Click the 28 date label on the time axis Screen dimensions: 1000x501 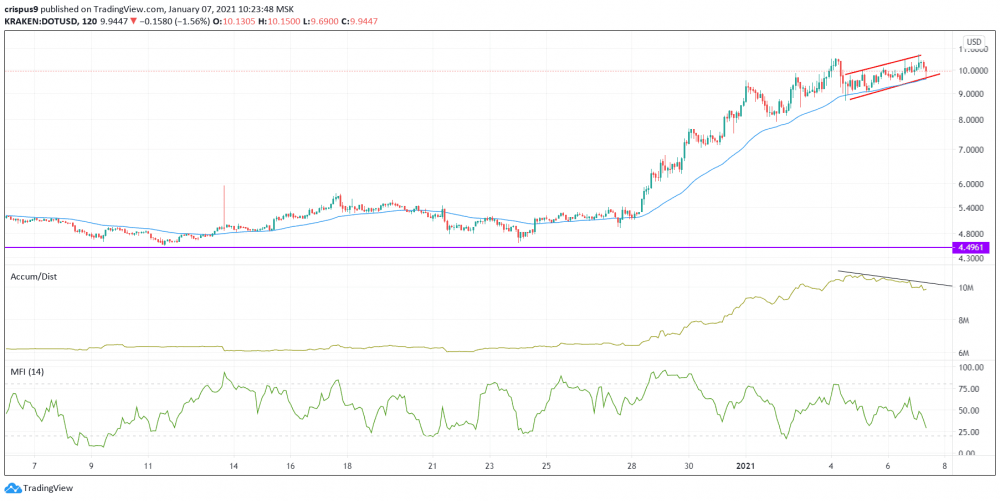629,467
